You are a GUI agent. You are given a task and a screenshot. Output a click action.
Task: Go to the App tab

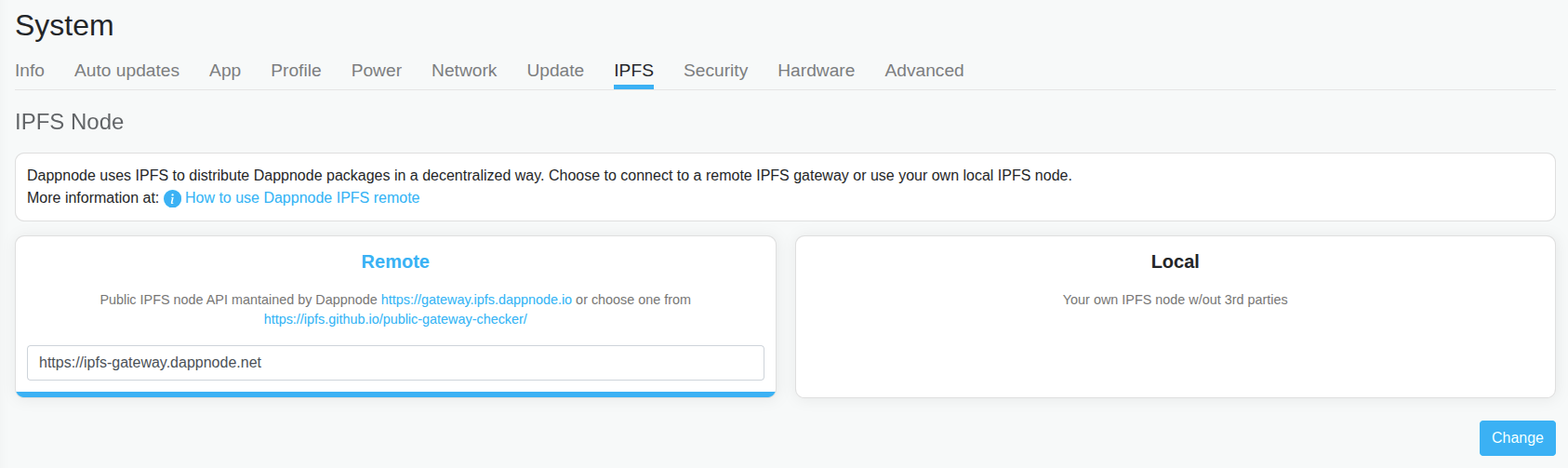[x=225, y=71]
